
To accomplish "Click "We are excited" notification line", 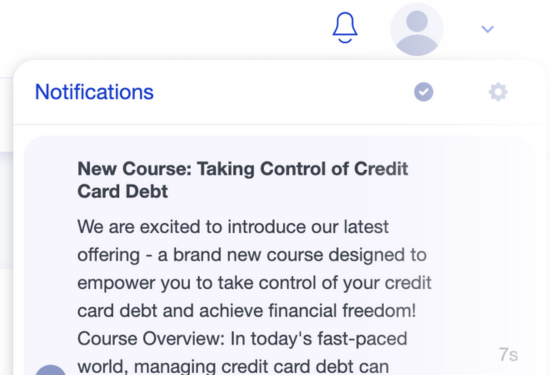I will [x=233, y=227].
